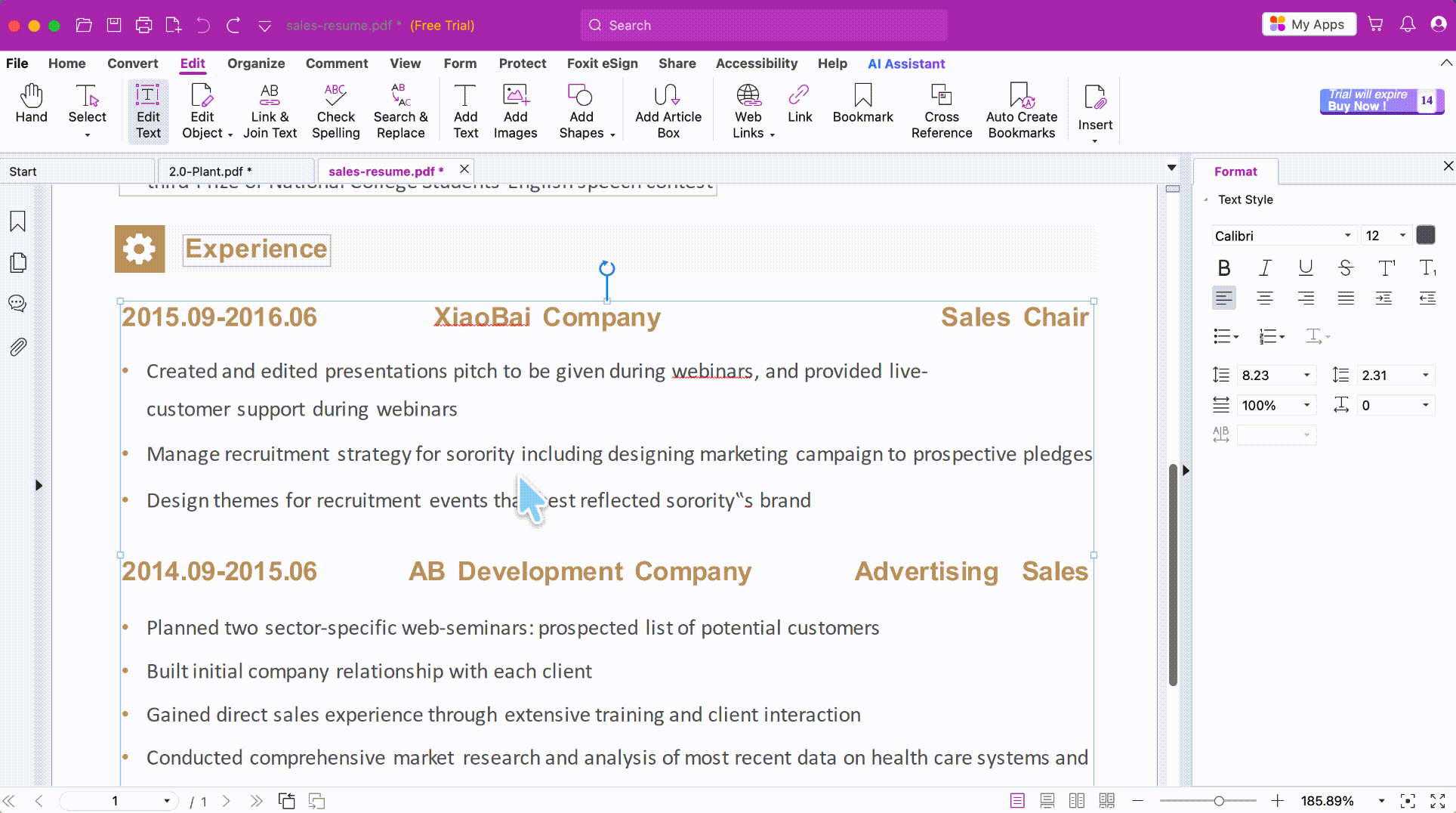Open the Link & Join Text tool

[270, 111]
